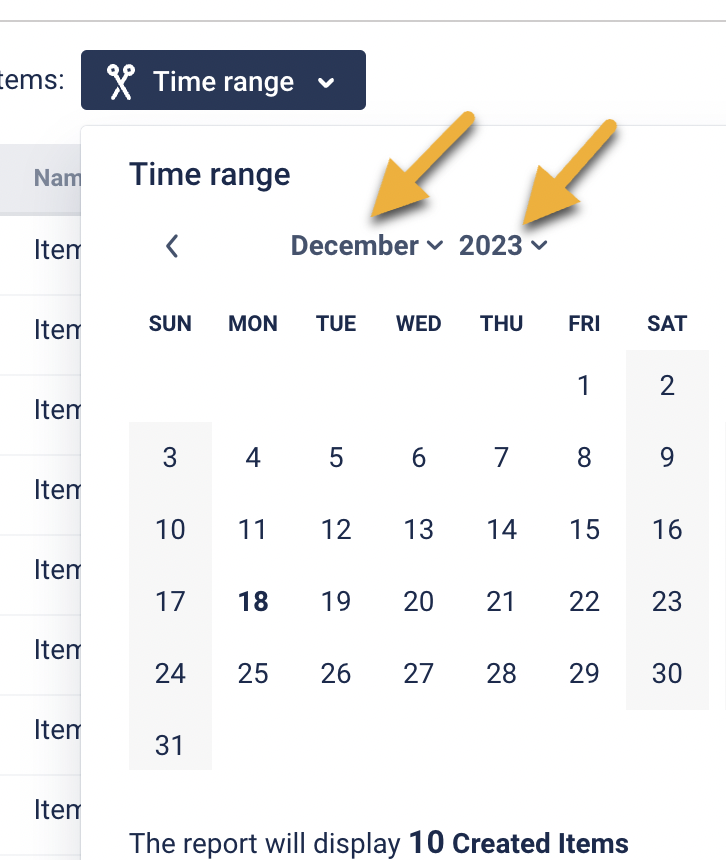
Task: Click December 5 date cell
Action: (336, 458)
